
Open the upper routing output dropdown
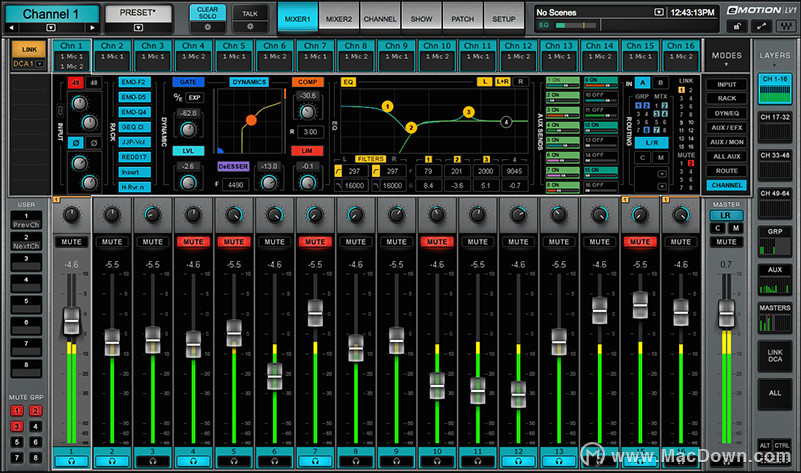[x=662, y=174]
